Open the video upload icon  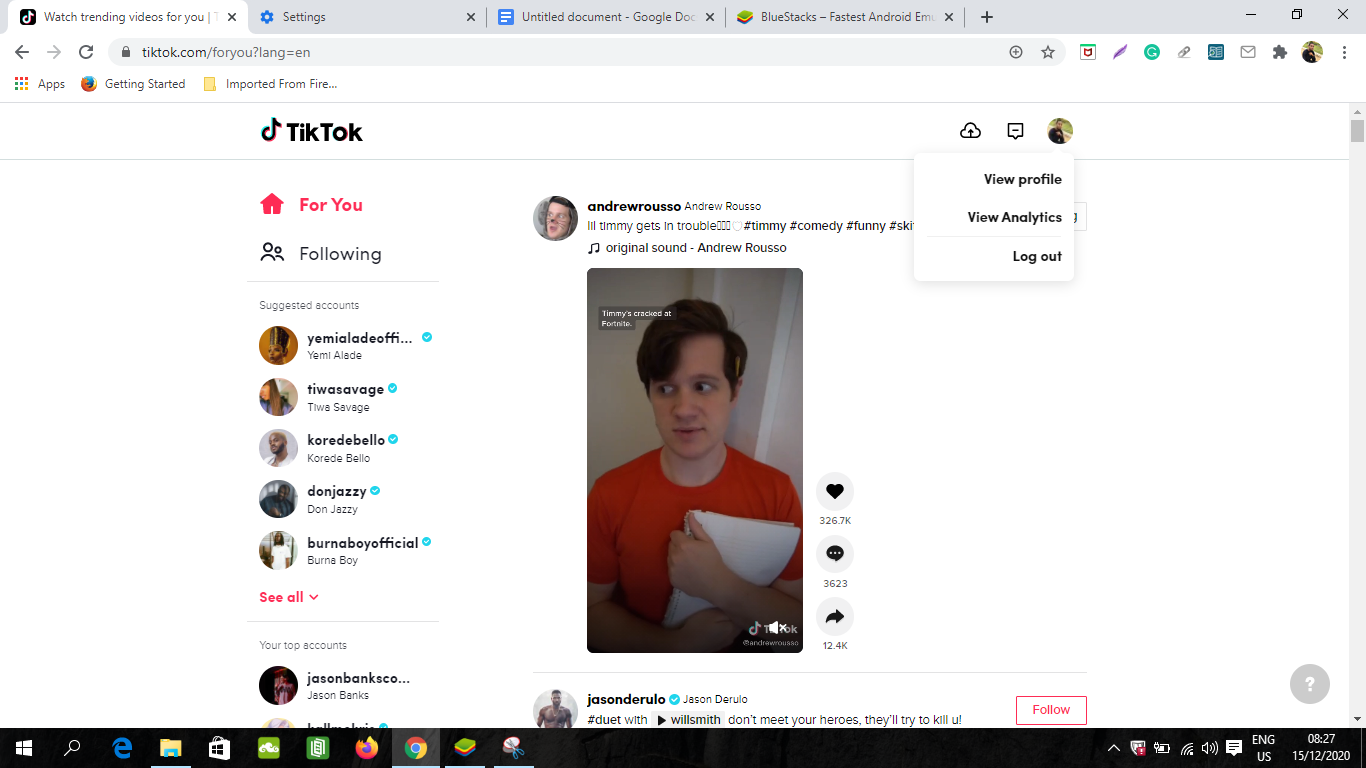pyautogui.click(x=970, y=130)
